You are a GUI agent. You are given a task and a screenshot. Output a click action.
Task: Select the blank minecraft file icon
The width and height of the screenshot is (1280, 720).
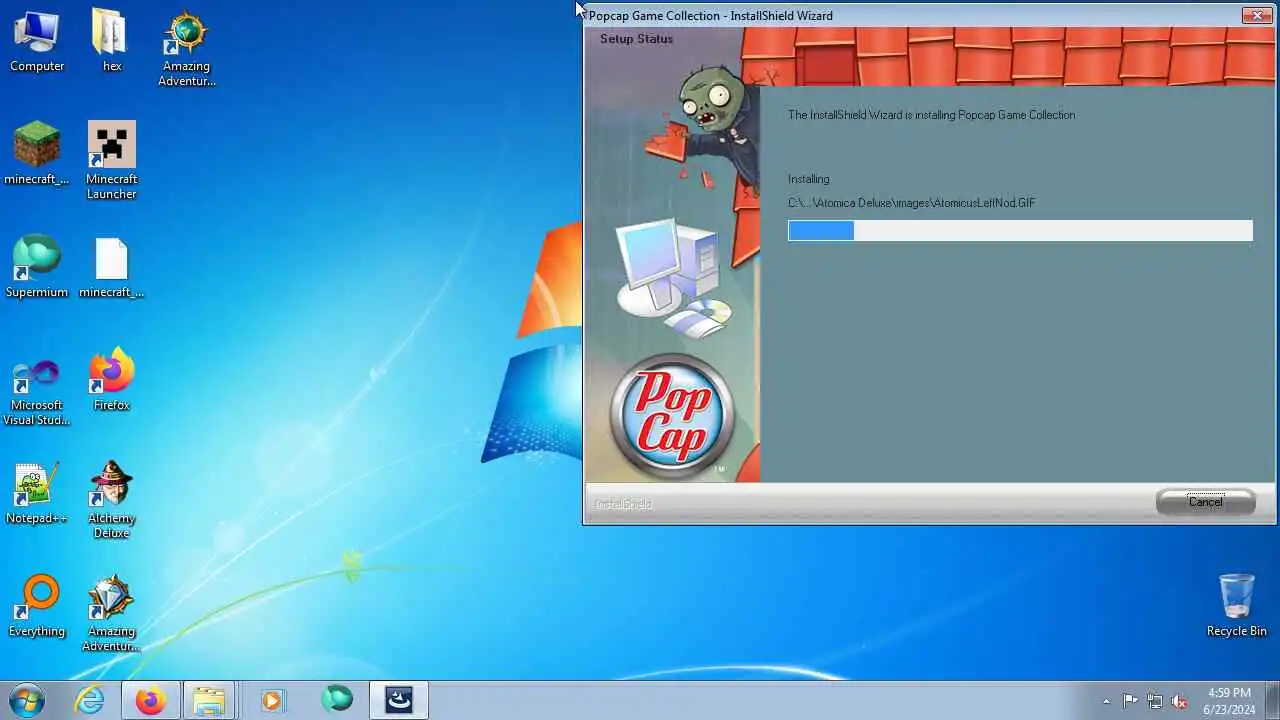coord(111,267)
